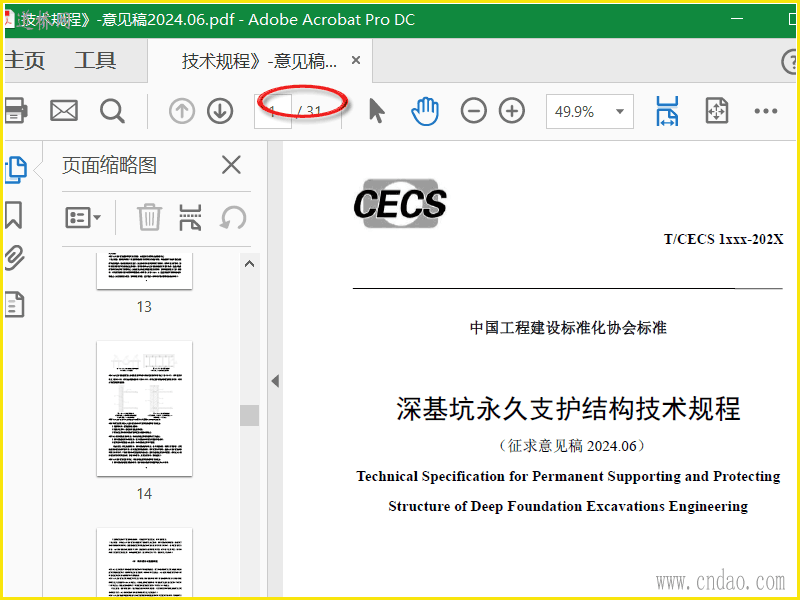The width and height of the screenshot is (800, 600).
Task: Open the document-page icon sidebar panel
Action: [x=15, y=305]
